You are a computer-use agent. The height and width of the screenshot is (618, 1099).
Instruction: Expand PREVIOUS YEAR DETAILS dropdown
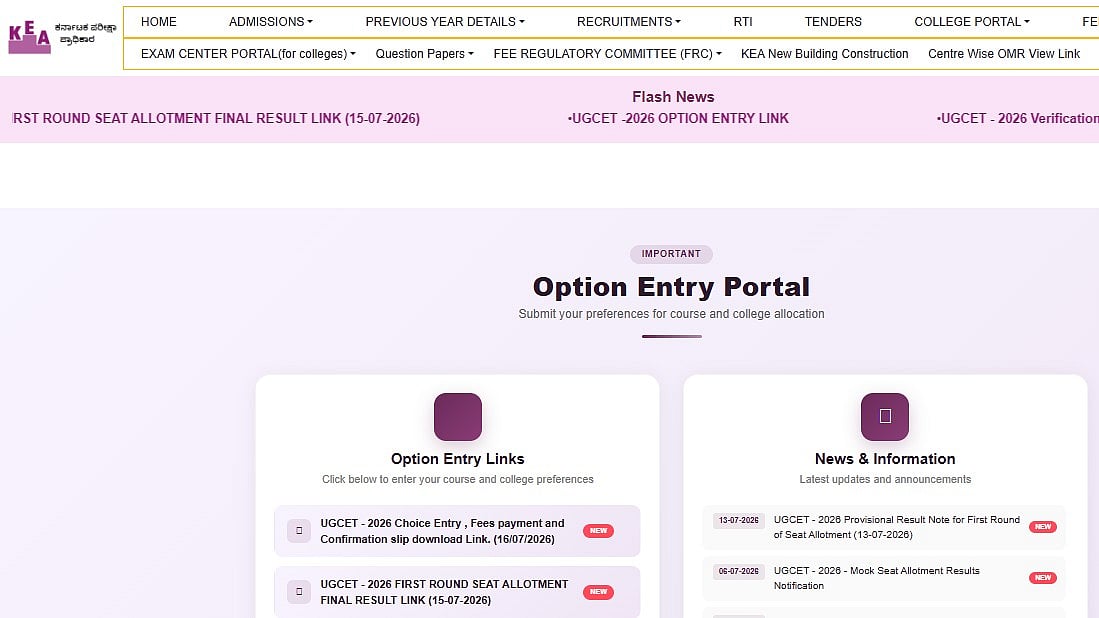coord(444,22)
